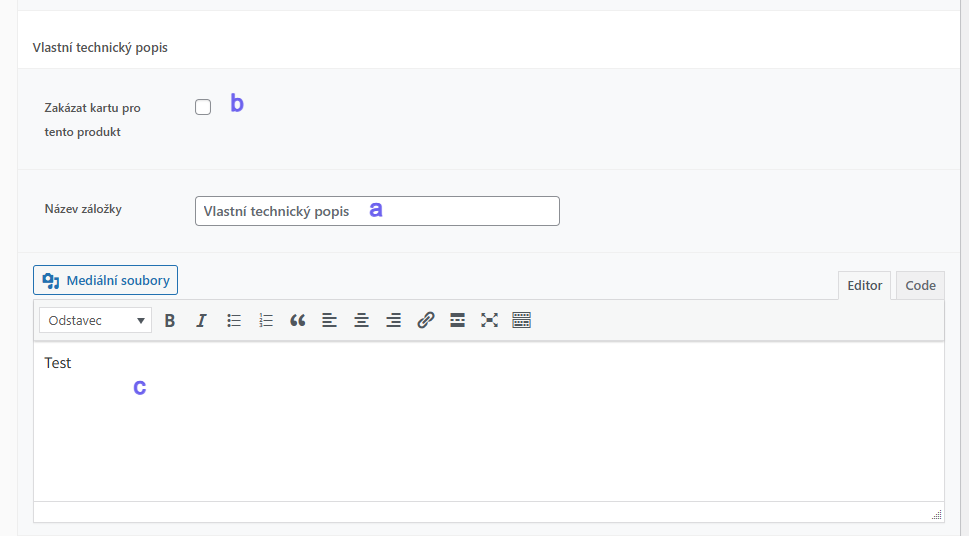969x536 pixels.
Task: Focus the Název záložky input field
Action: point(377,211)
